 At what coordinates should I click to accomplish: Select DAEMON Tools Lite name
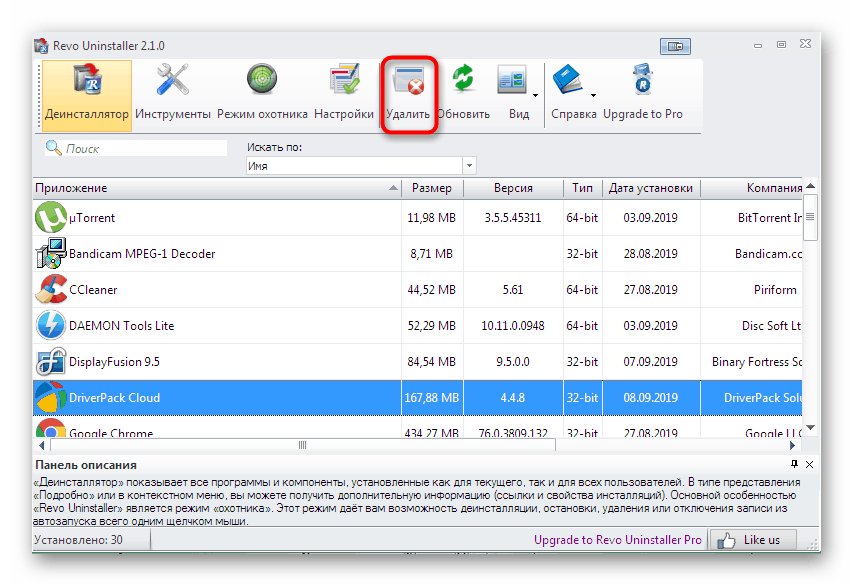click(x=121, y=326)
